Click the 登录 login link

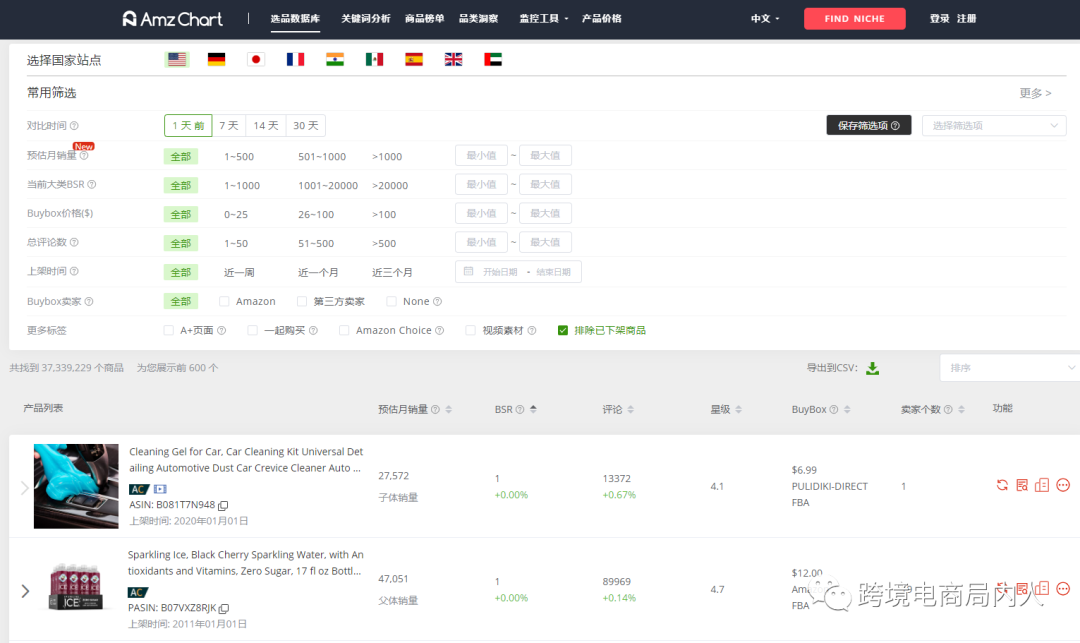click(x=939, y=19)
